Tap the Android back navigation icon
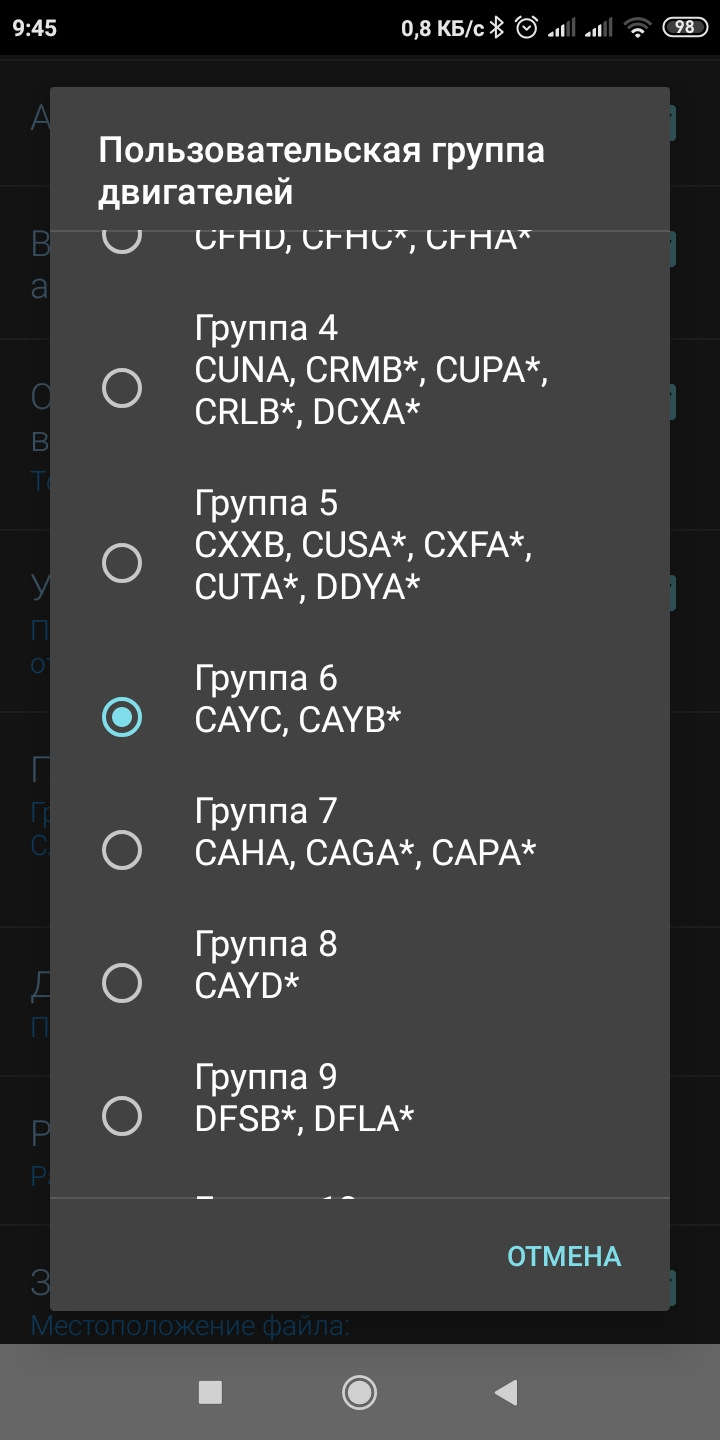The image size is (720, 1440). pyautogui.click(x=507, y=1392)
